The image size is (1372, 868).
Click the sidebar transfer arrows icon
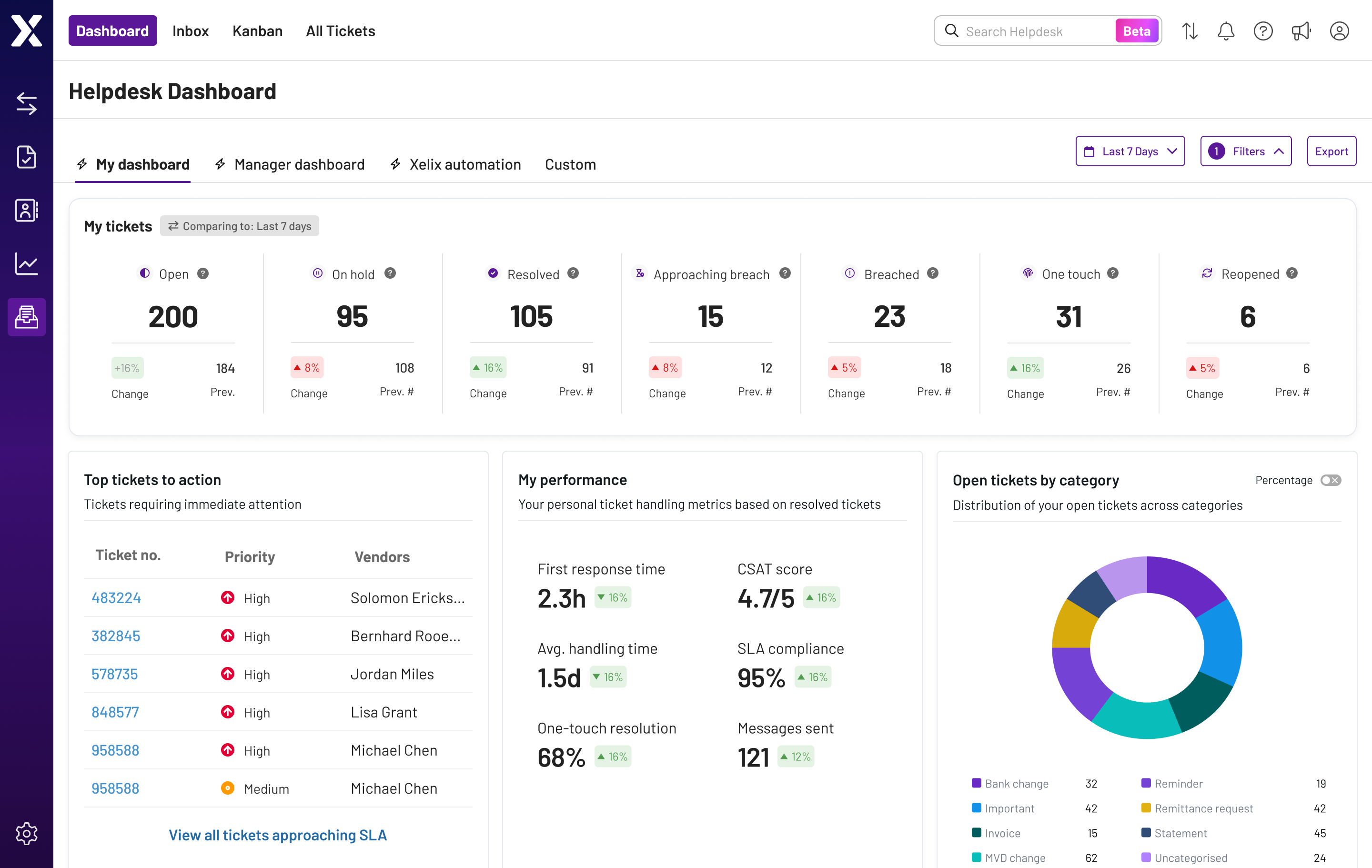point(26,104)
